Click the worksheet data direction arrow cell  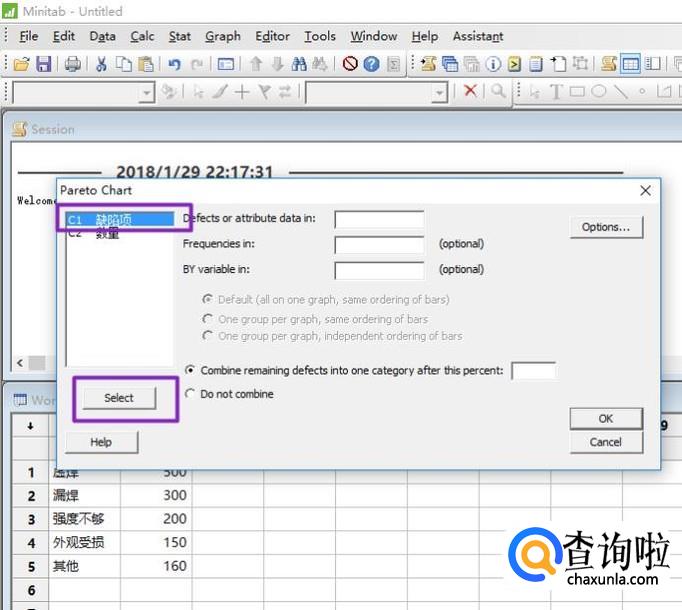coord(30,426)
